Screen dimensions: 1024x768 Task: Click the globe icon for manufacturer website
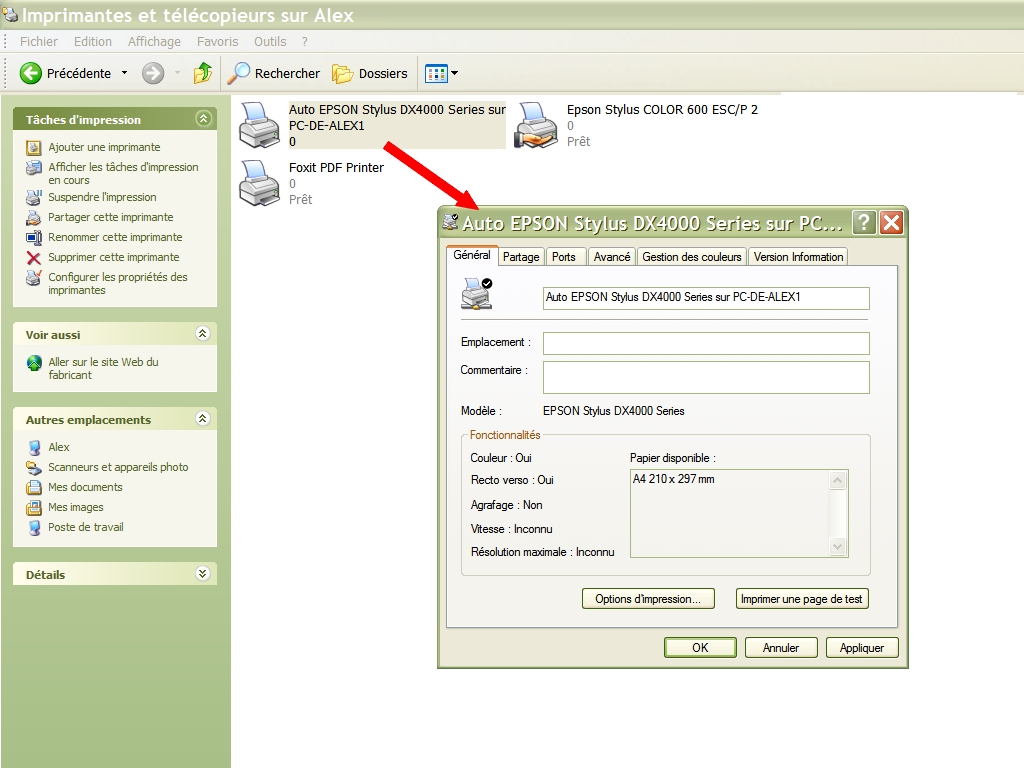34,362
